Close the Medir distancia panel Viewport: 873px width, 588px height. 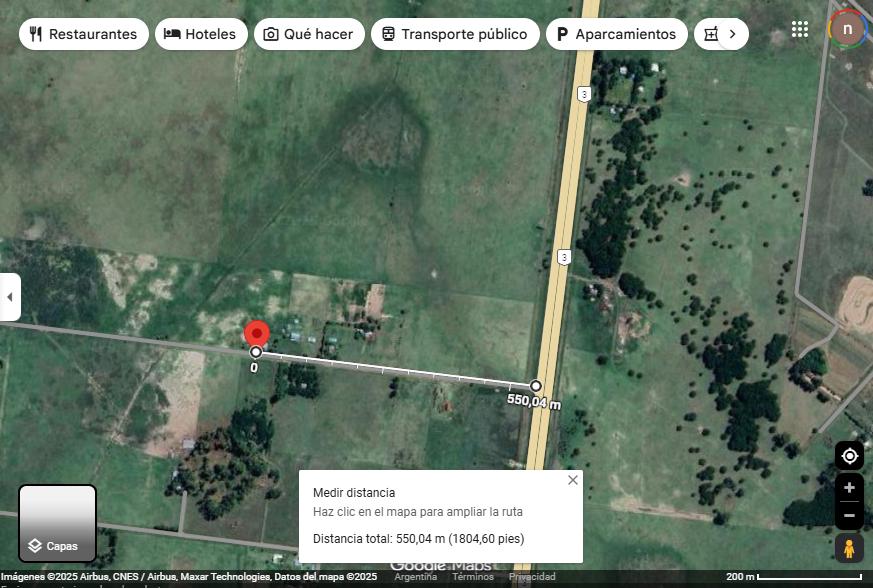573,480
